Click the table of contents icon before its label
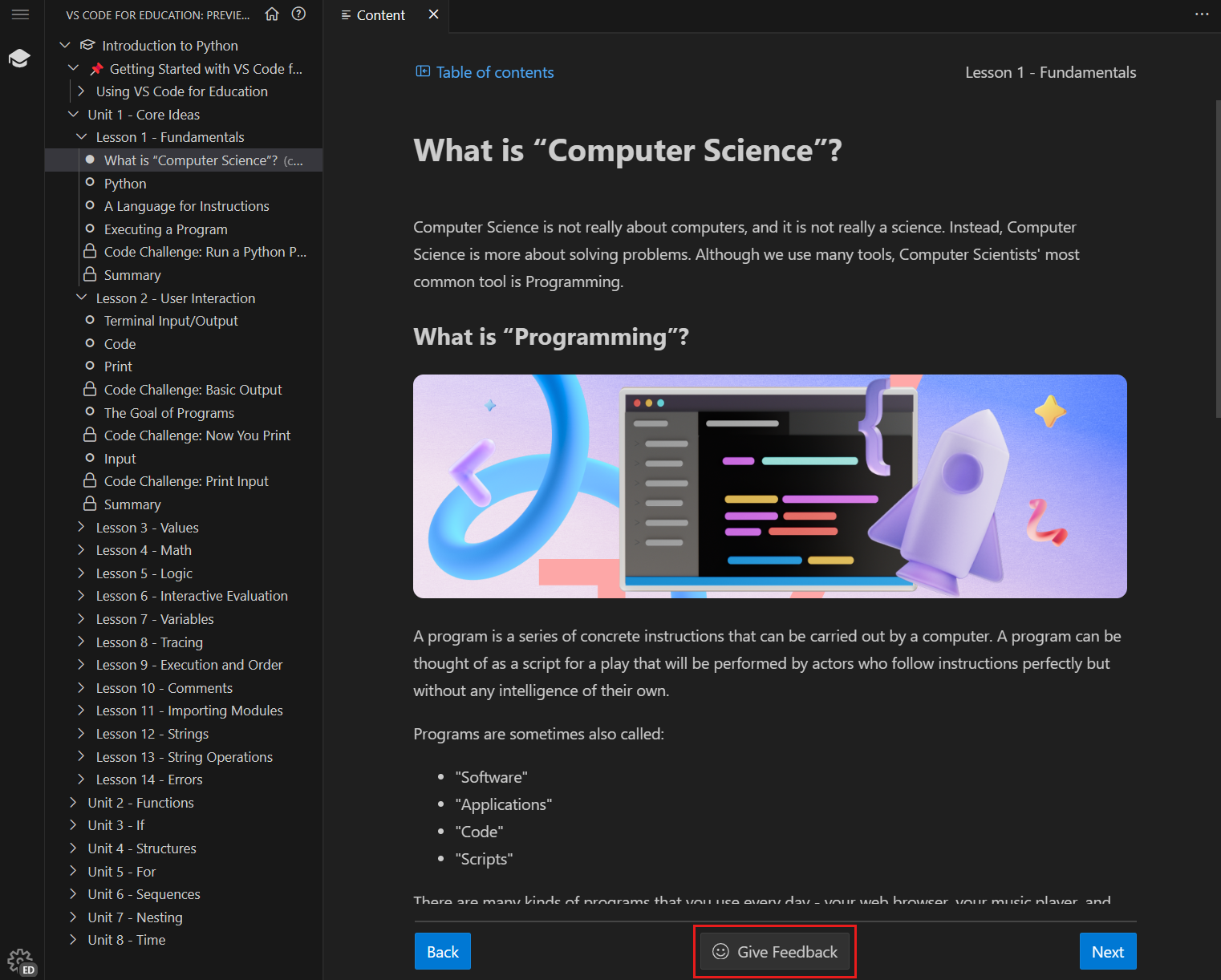 [421, 71]
